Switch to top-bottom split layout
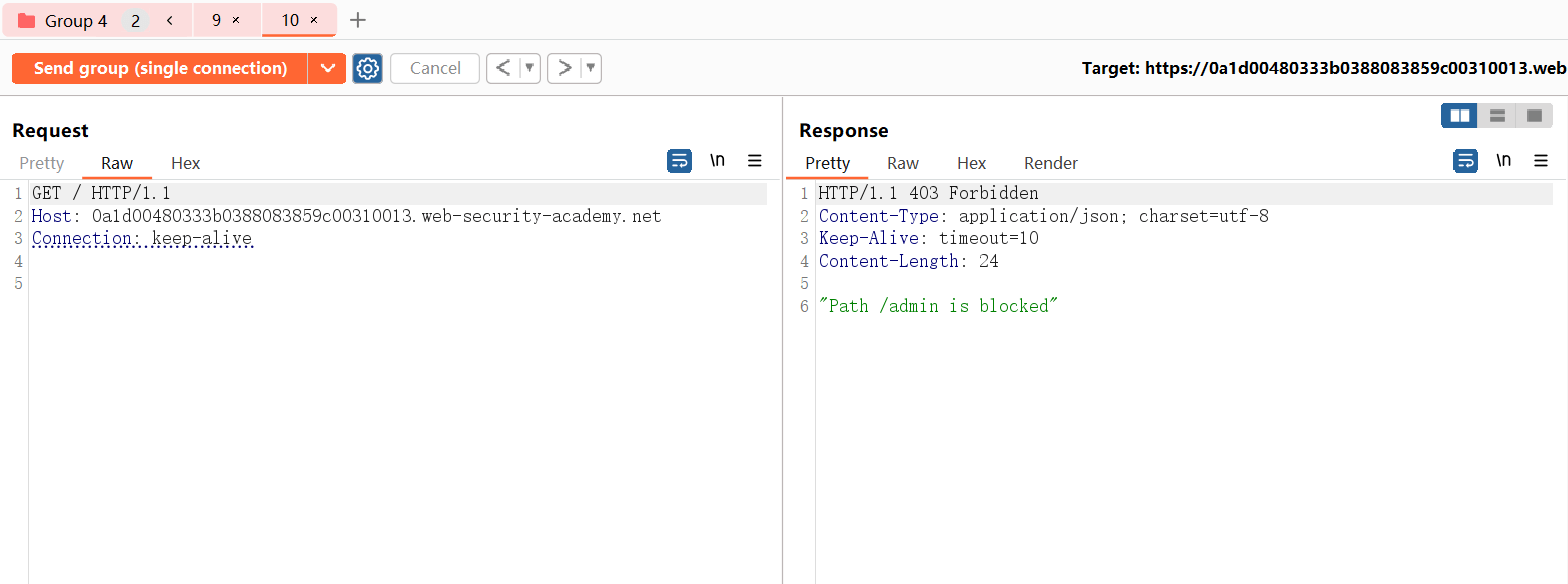This screenshot has width=1568, height=584. point(1497,116)
